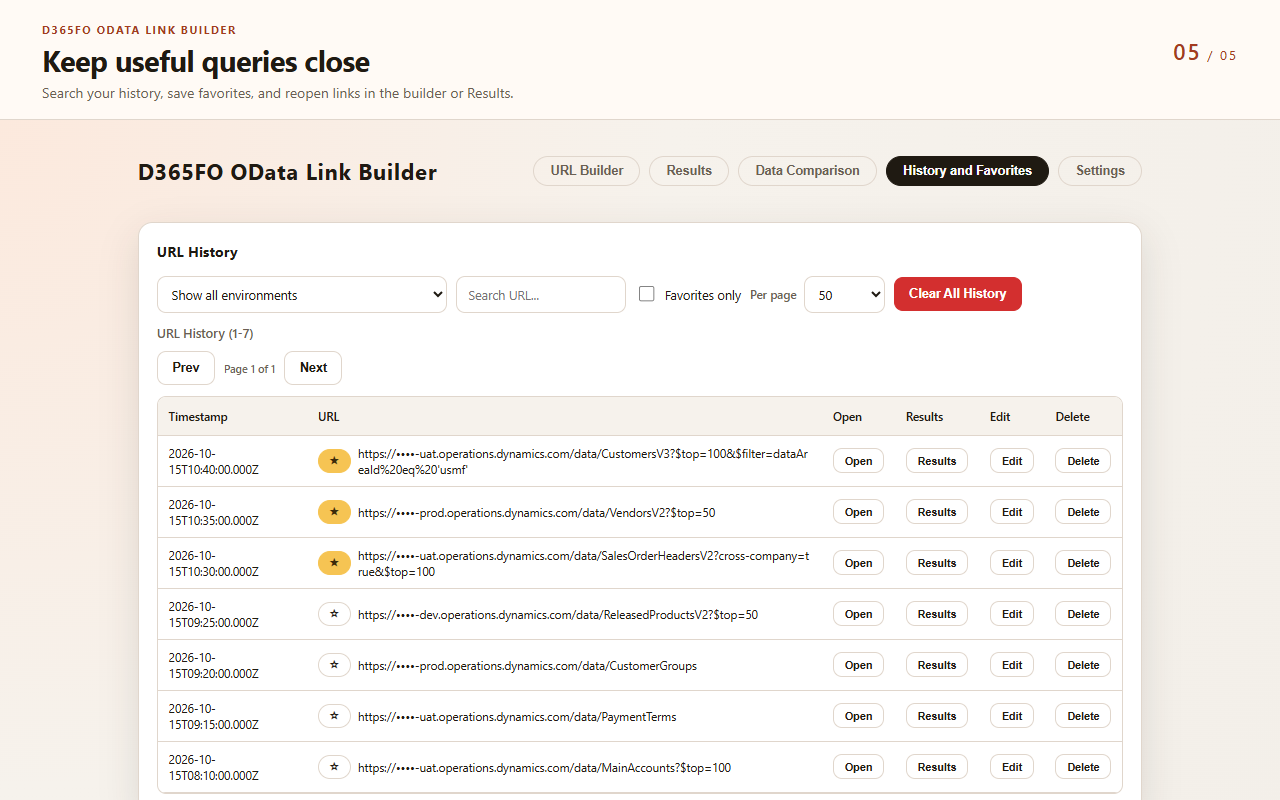Screen dimensions: 1280x800
Task: Mark PaymentTerms URL as favorite
Action: 334,716
